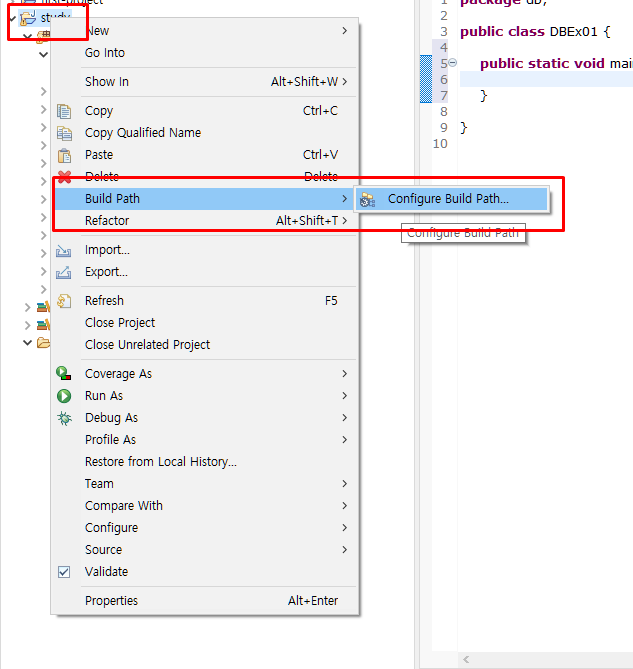The height and width of the screenshot is (669, 633).
Task: Expand the Refactor submenu arrow
Action: 345,221
